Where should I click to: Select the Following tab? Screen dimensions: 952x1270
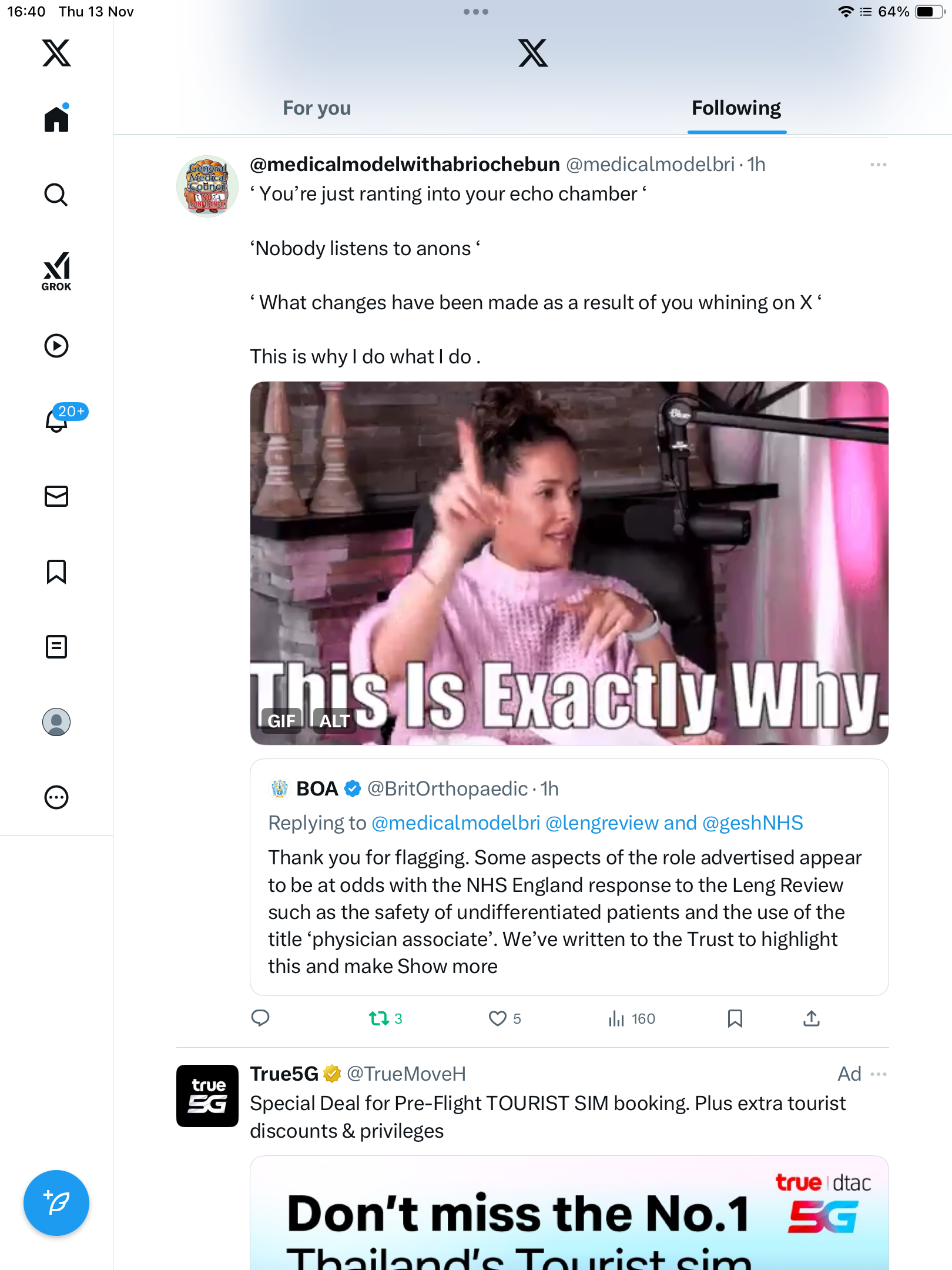coord(736,108)
